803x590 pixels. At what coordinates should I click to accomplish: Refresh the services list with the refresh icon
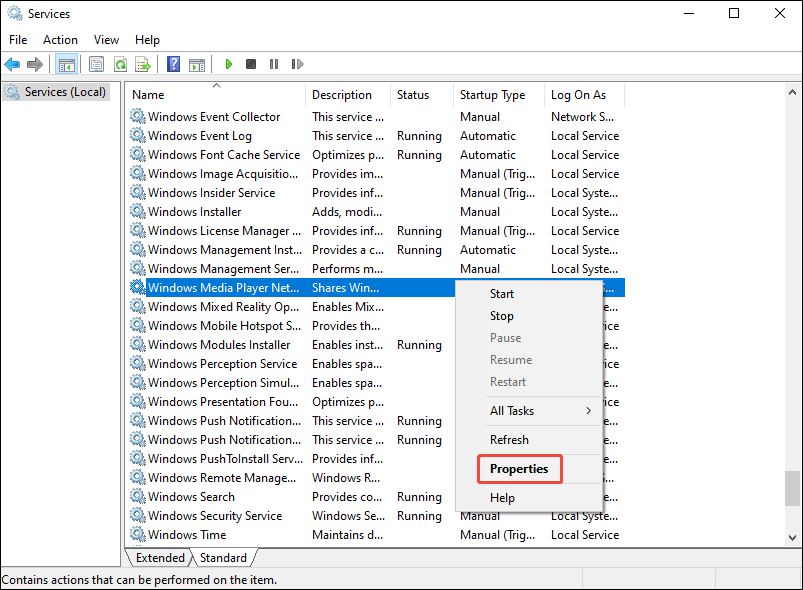(119, 64)
